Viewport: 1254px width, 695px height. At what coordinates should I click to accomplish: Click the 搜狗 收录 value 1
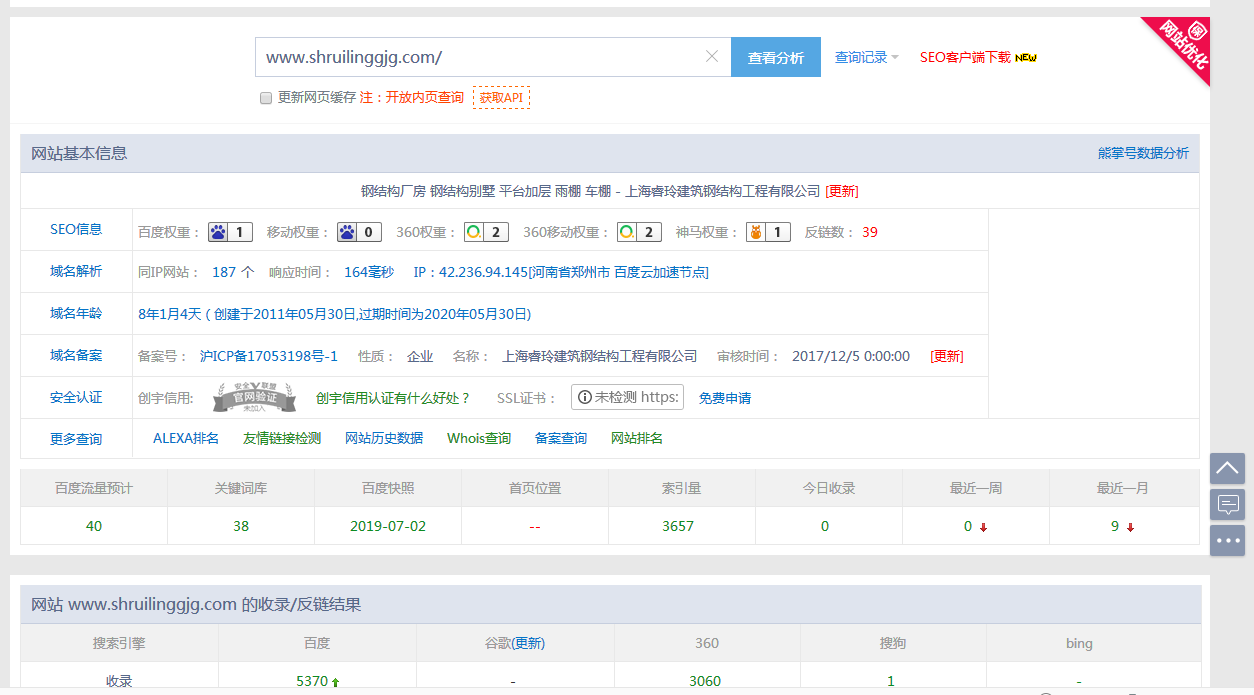tap(891, 681)
